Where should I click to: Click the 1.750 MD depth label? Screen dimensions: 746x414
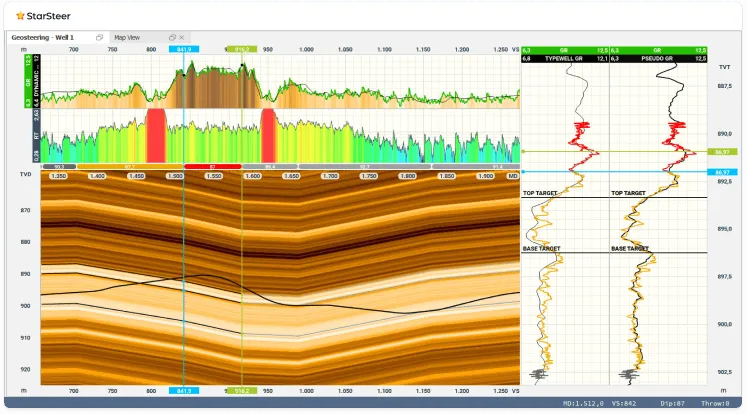[x=369, y=176]
